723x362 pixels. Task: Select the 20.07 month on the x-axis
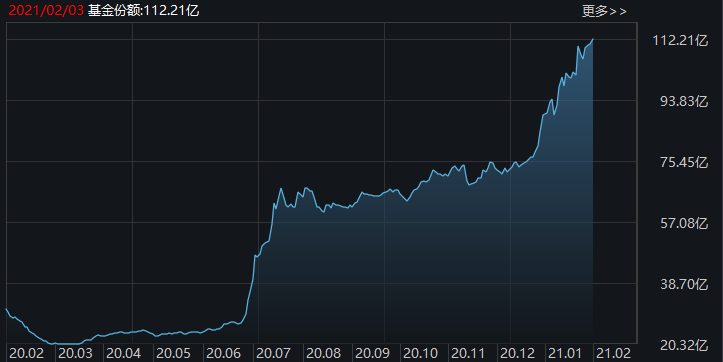273,354
